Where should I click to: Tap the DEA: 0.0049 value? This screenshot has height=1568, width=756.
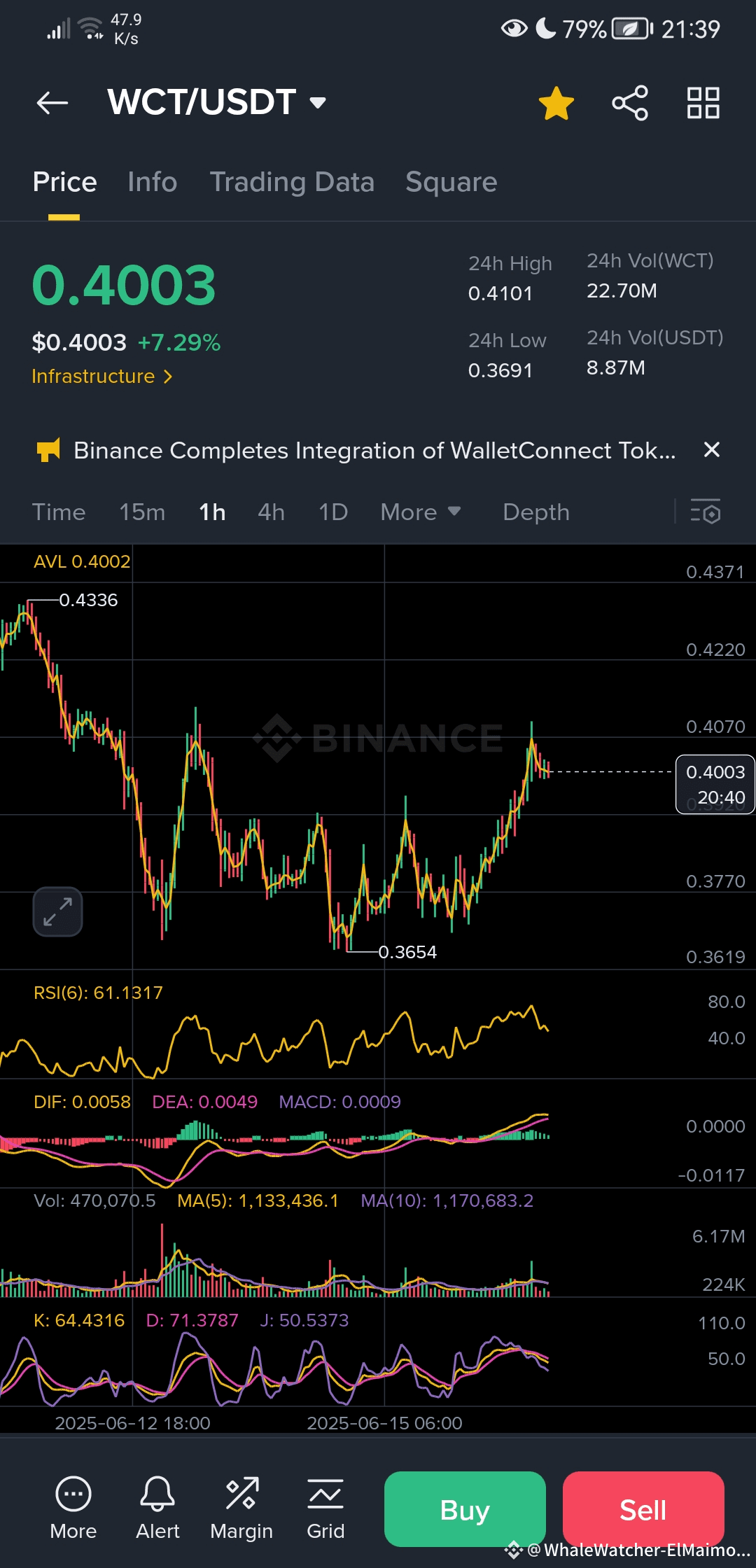pos(204,1102)
